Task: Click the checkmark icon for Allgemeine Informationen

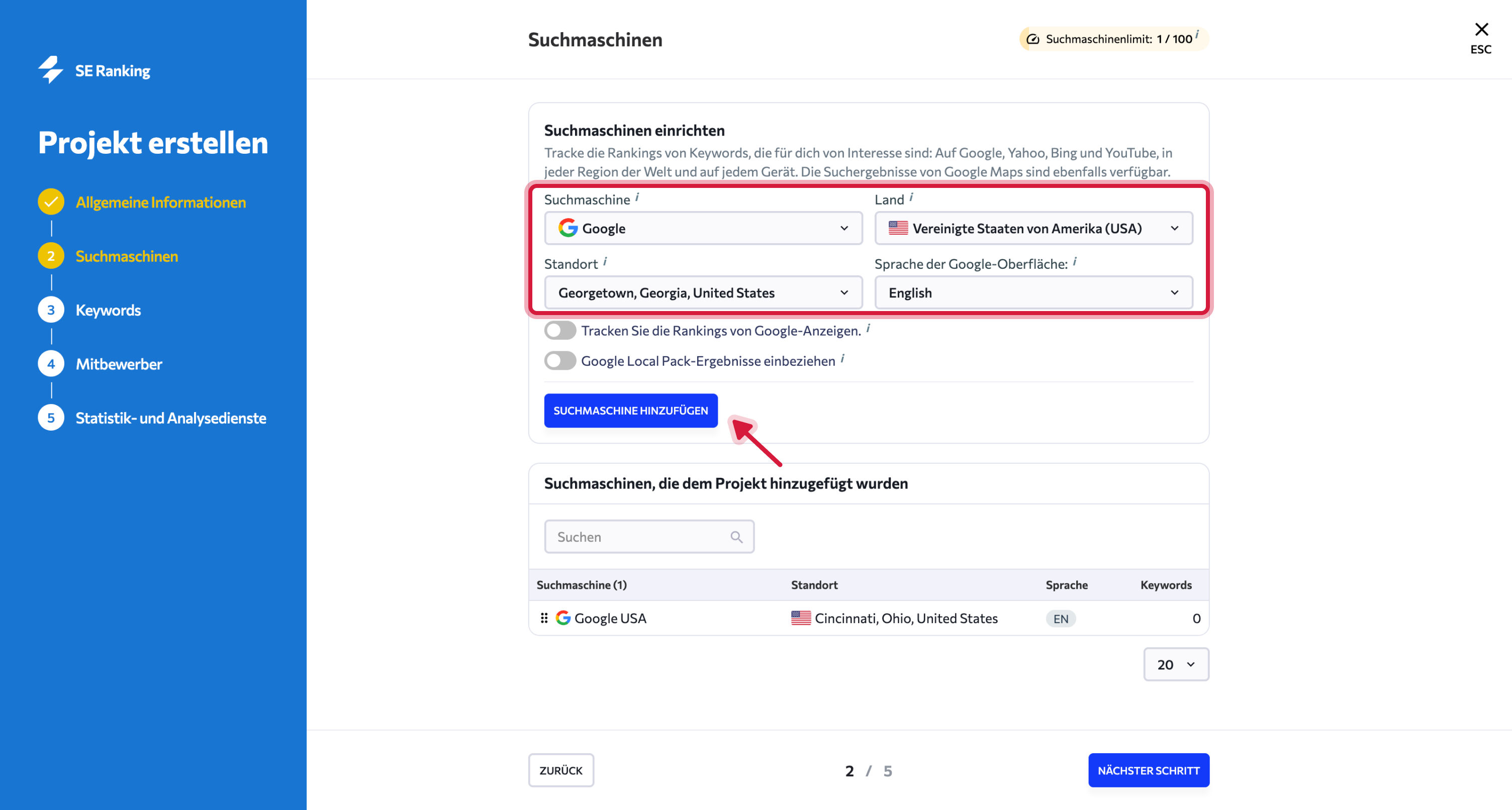Action: coord(51,202)
